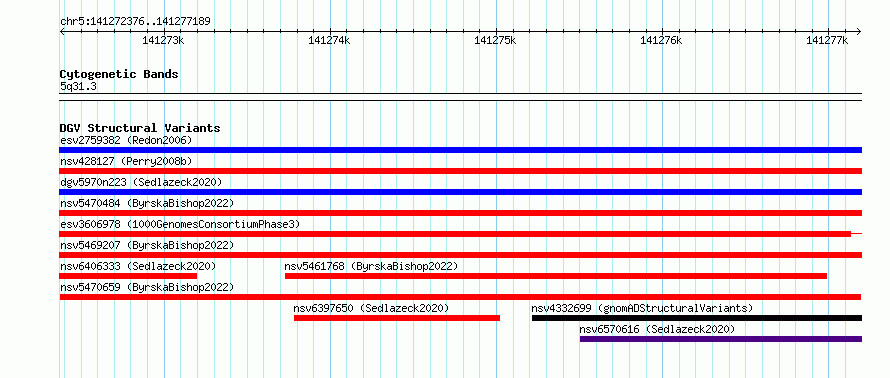Click the left arrow of the ruler
The image size is (890, 378).
62,31
